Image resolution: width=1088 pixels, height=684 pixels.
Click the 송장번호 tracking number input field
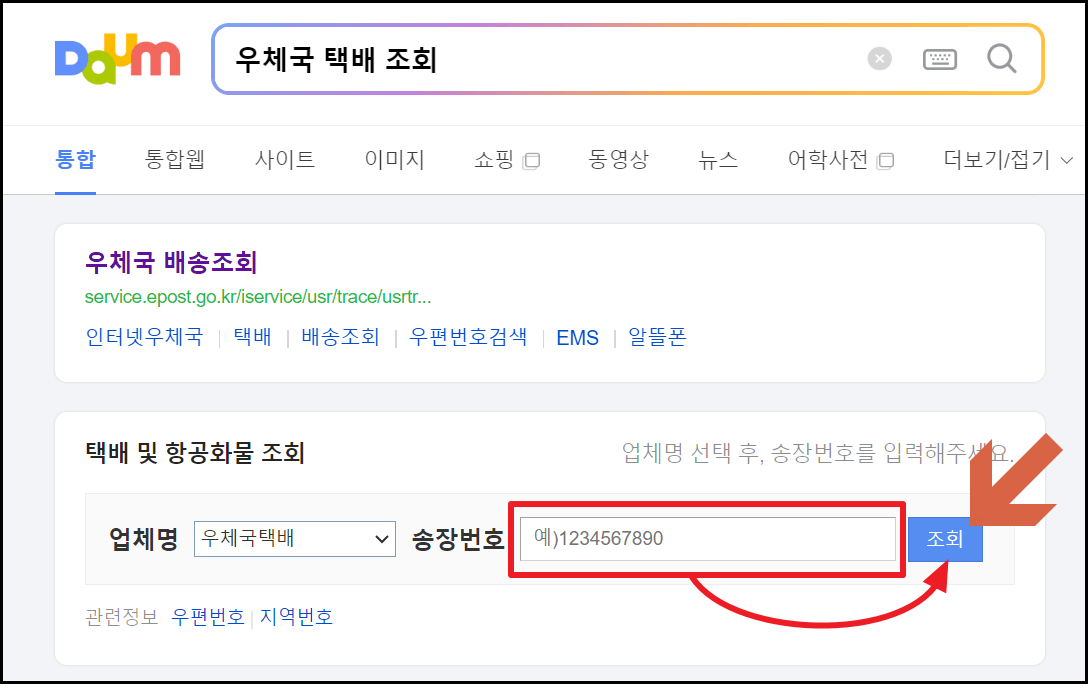(707, 538)
